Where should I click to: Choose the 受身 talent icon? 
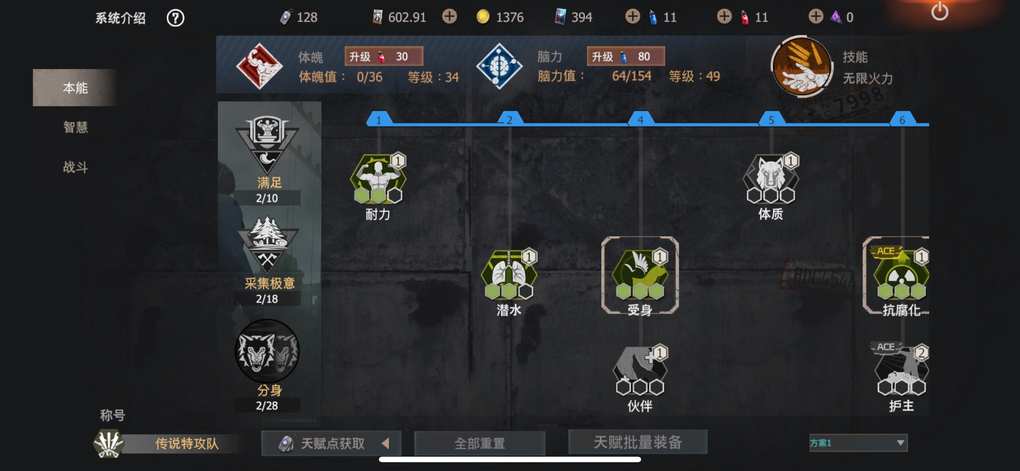640,275
